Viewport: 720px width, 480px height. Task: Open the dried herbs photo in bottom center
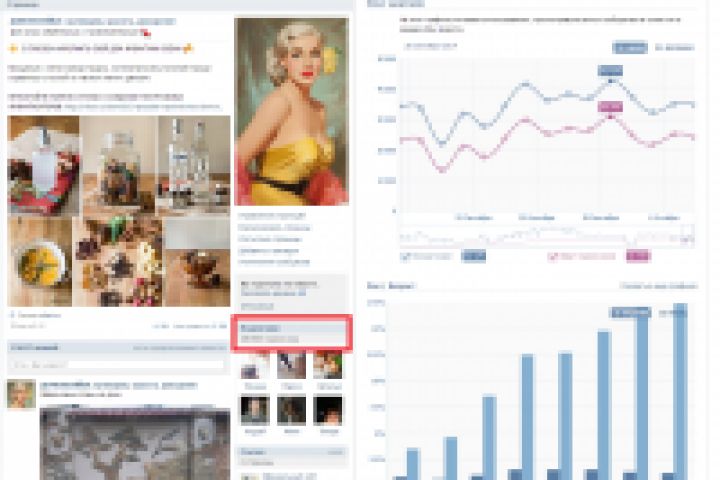click(x=118, y=262)
